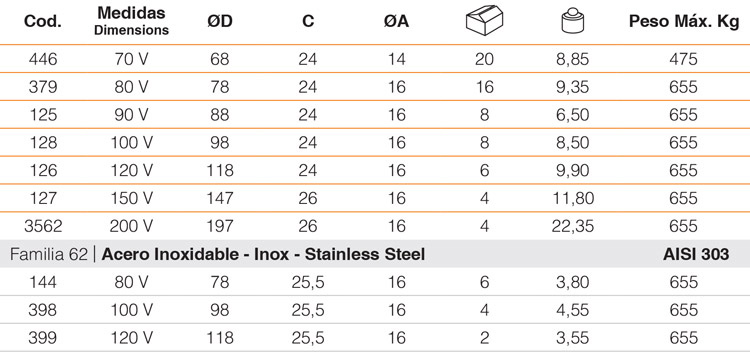
Task: Select product code 379
Action: tap(43, 87)
